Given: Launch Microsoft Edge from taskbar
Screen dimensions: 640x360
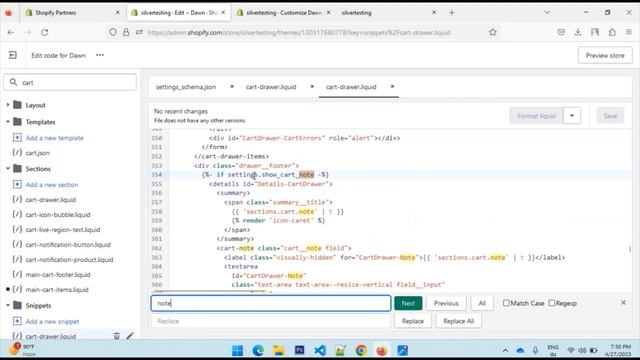Looking at the screenshot, I should point(258,350).
